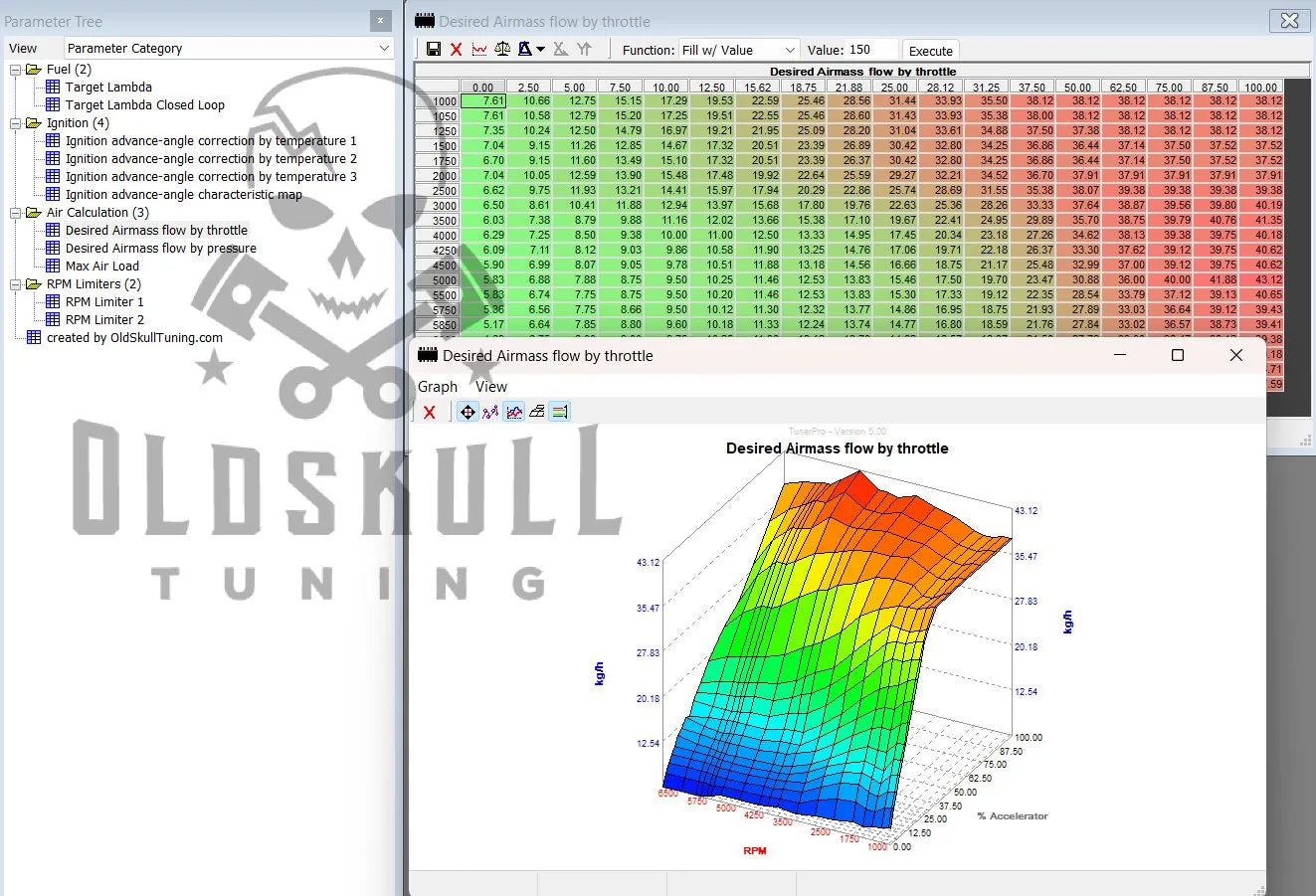Open the Parameter Category view dropdown
1316x896 pixels.
click(230, 48)
